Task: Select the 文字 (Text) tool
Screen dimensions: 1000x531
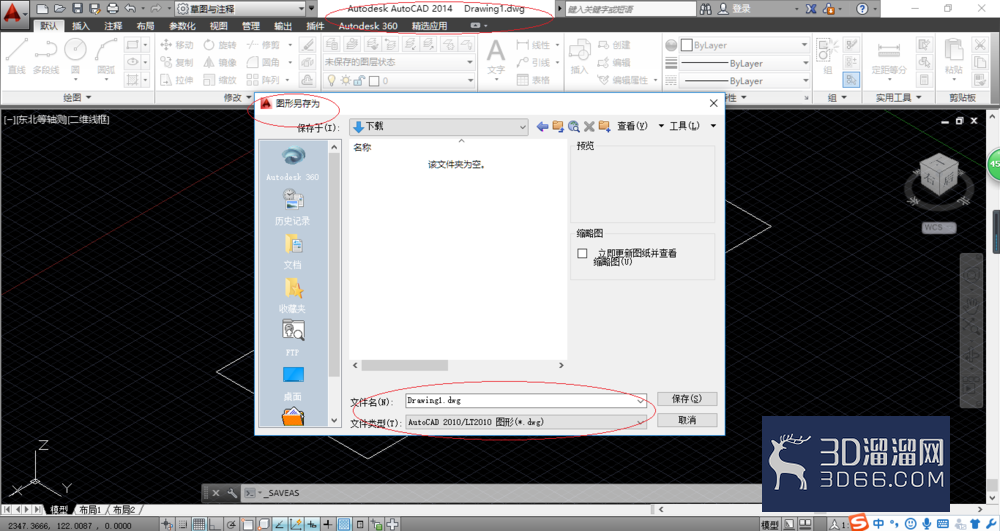Action: pyautogui.click(x=496, y=57)
